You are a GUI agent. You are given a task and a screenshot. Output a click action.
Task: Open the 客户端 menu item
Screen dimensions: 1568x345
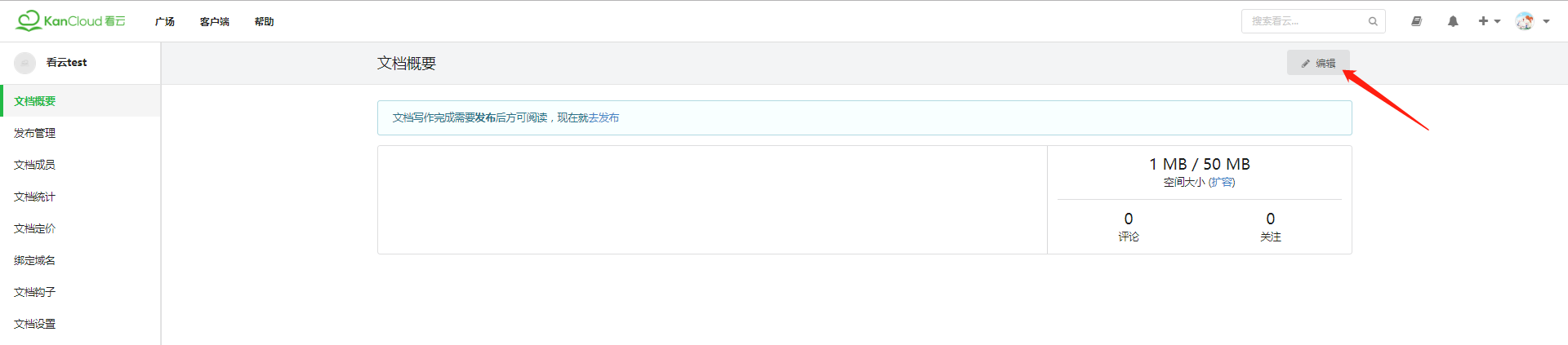[215, 22]
